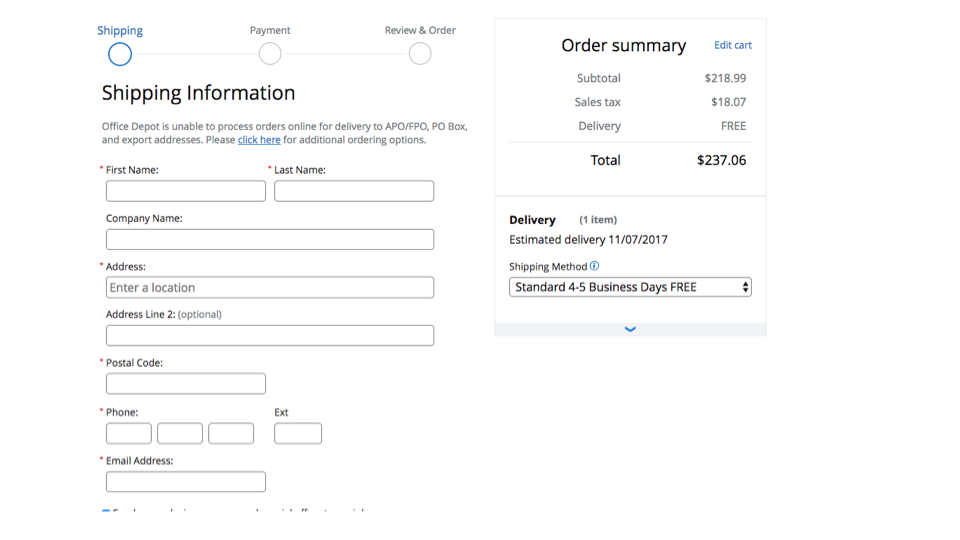Click the phone Ext field
This screenshot has height=540, width=960.
click(298, 433)
